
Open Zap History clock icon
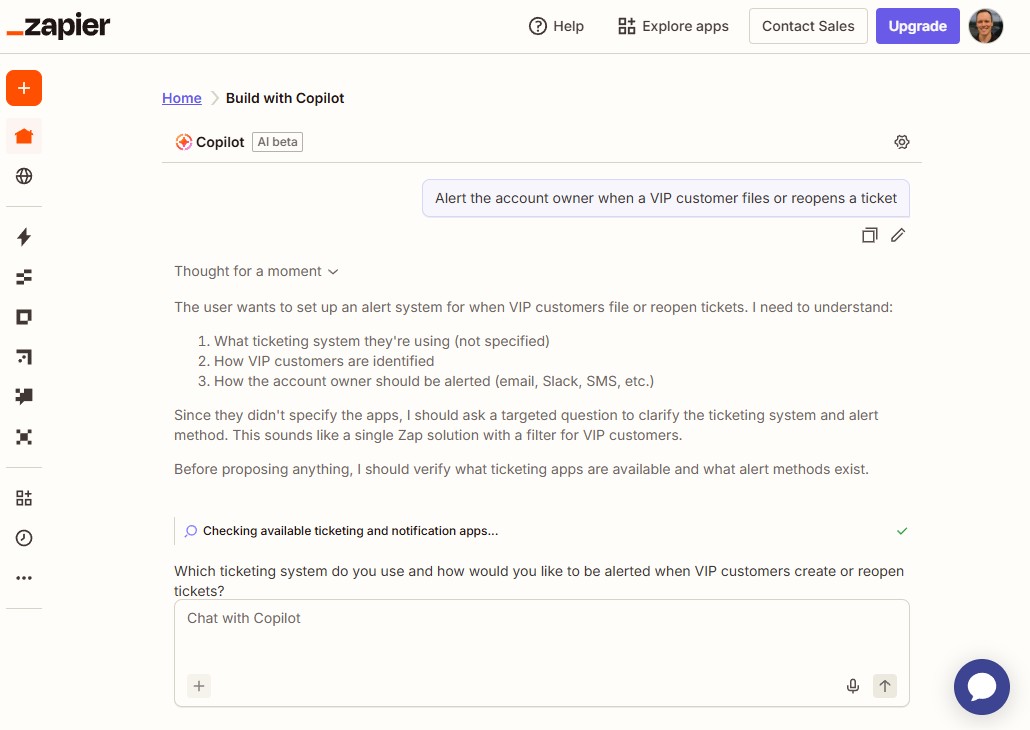pyautogui.click(x=24, y=538)
